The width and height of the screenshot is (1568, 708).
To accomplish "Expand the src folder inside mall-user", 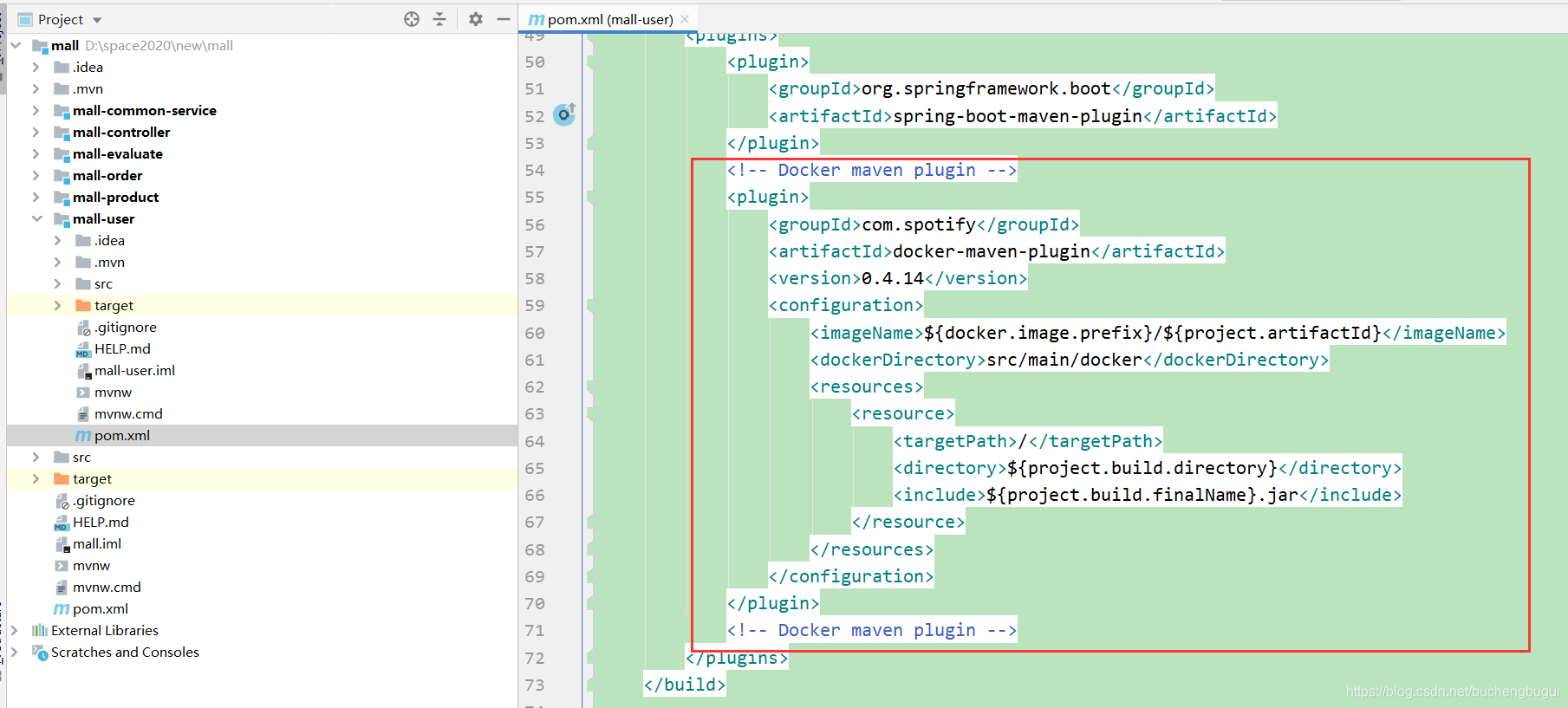I will tap(57, 283).
